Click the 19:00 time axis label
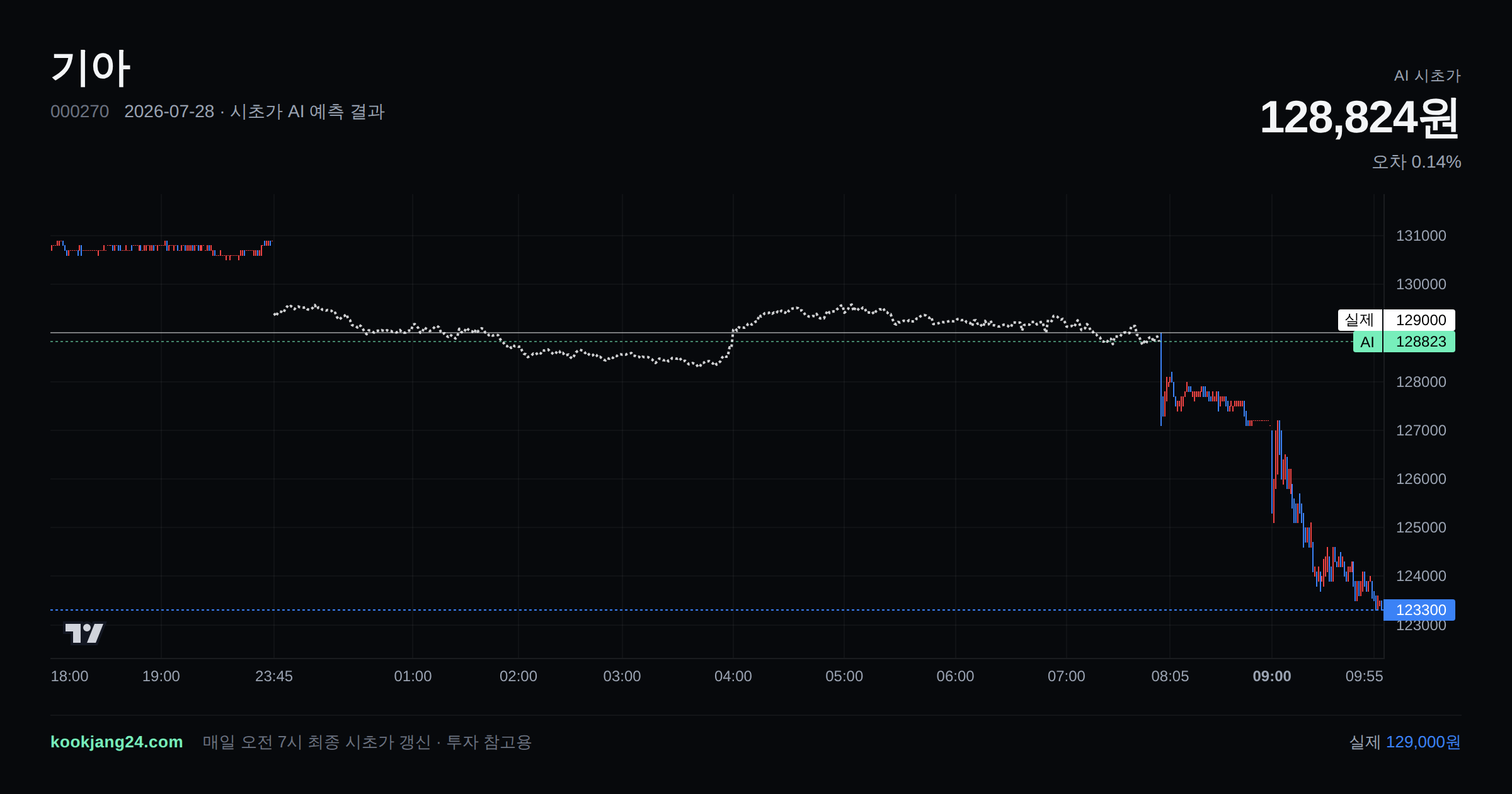 161,676
